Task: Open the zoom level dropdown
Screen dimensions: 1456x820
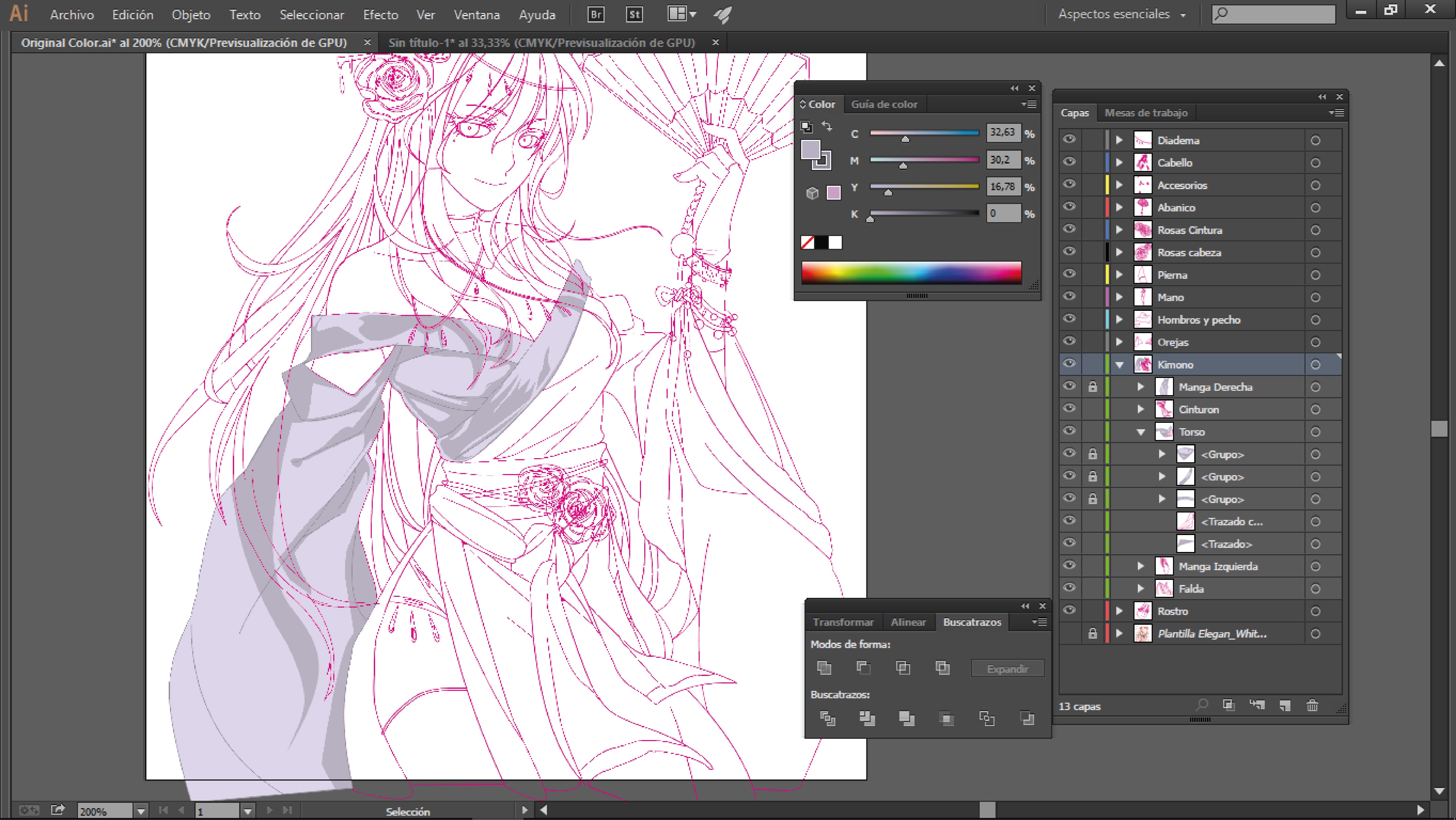Action: pyautogui.click(x=141, y=812)
